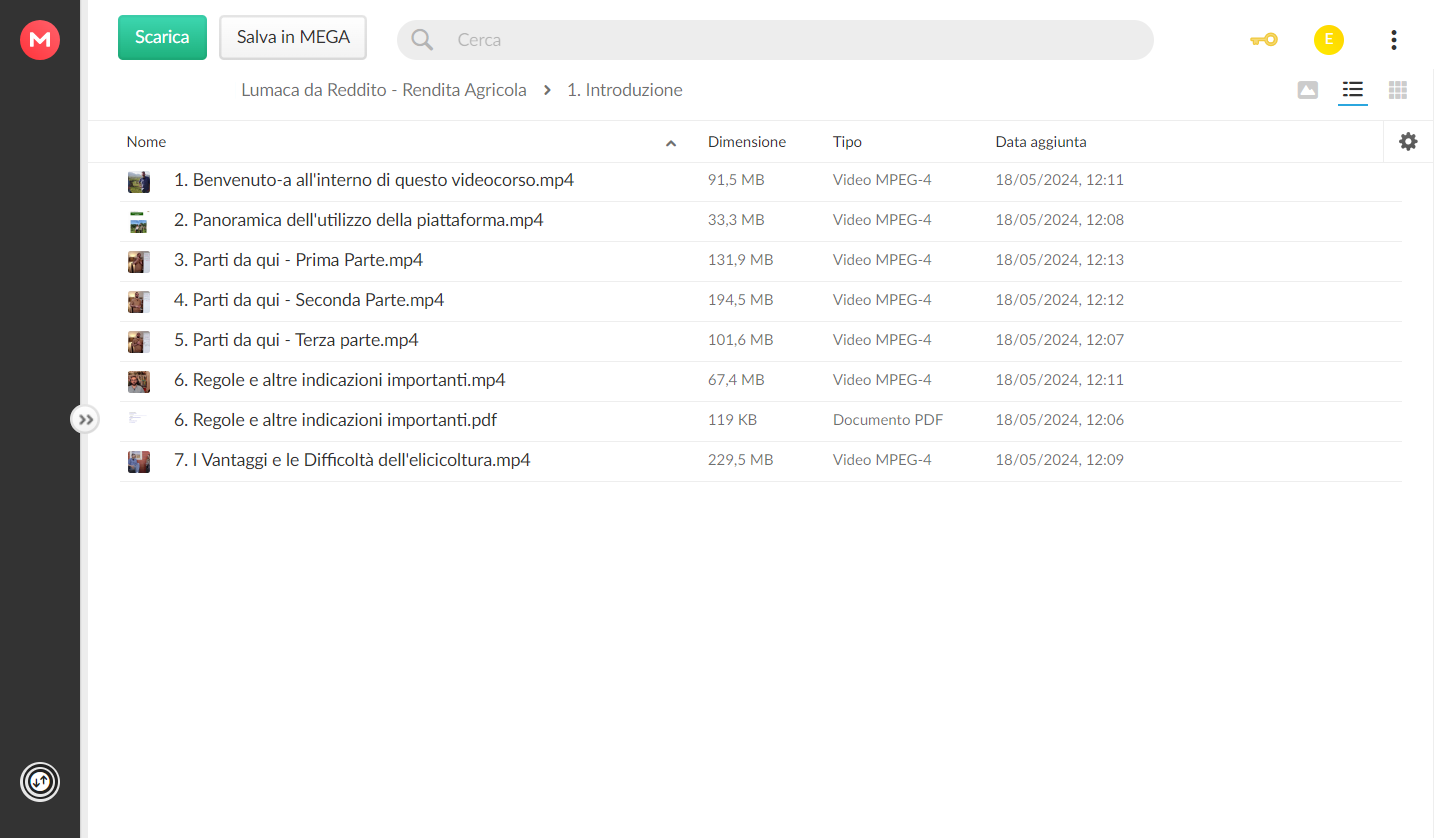The width and height of the screenshot is (1434, 838).
Task: Select the list view icon
Action: (1353, 90)
